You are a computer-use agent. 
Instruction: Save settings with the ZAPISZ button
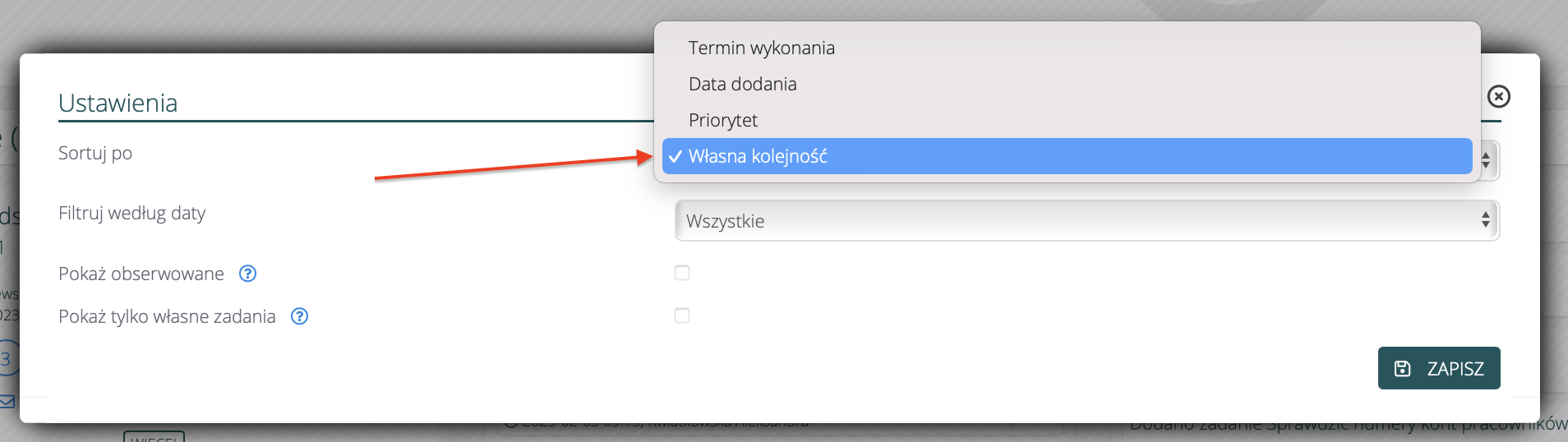point(1438,368)
